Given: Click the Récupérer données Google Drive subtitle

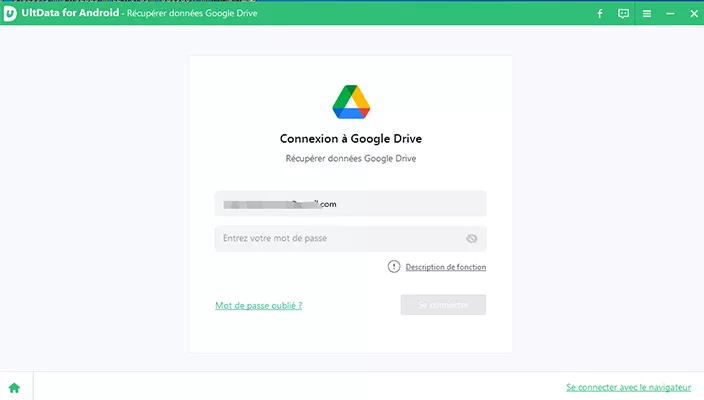Looking at the screenshot, I should pos(351,158).
